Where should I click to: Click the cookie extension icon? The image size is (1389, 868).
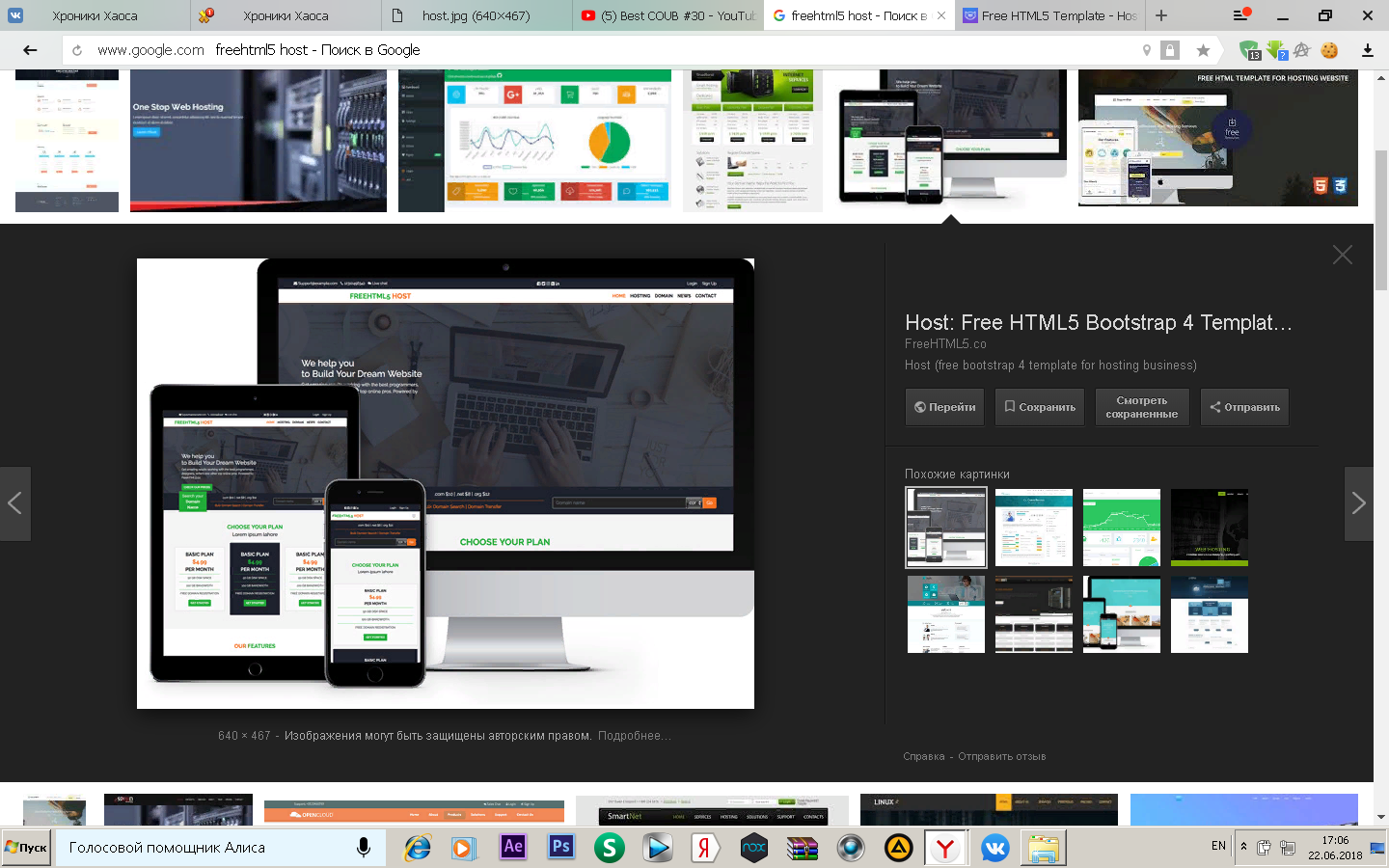1329,50
